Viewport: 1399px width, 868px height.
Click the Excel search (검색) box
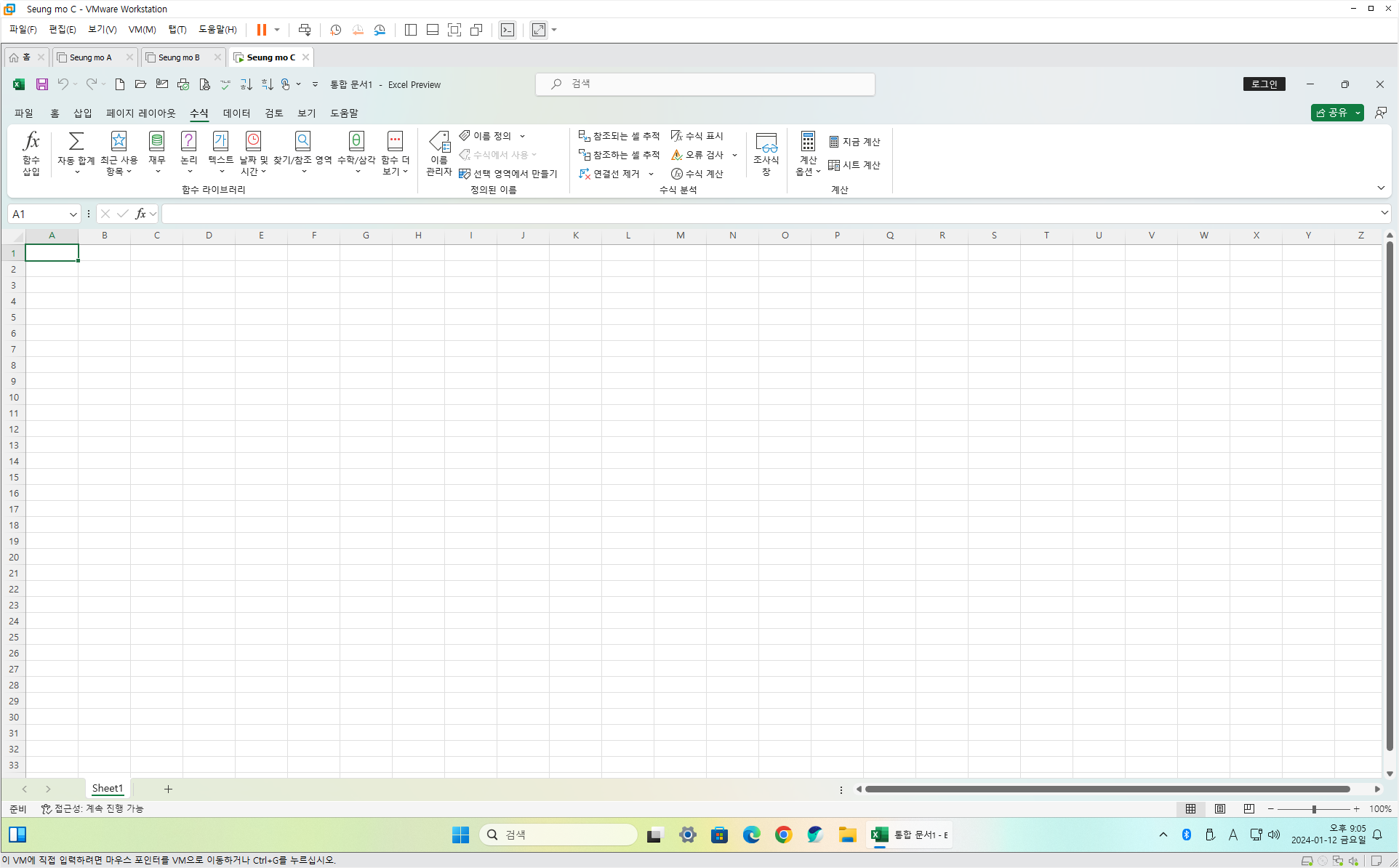pyautogui.click(x=705, y=84)
